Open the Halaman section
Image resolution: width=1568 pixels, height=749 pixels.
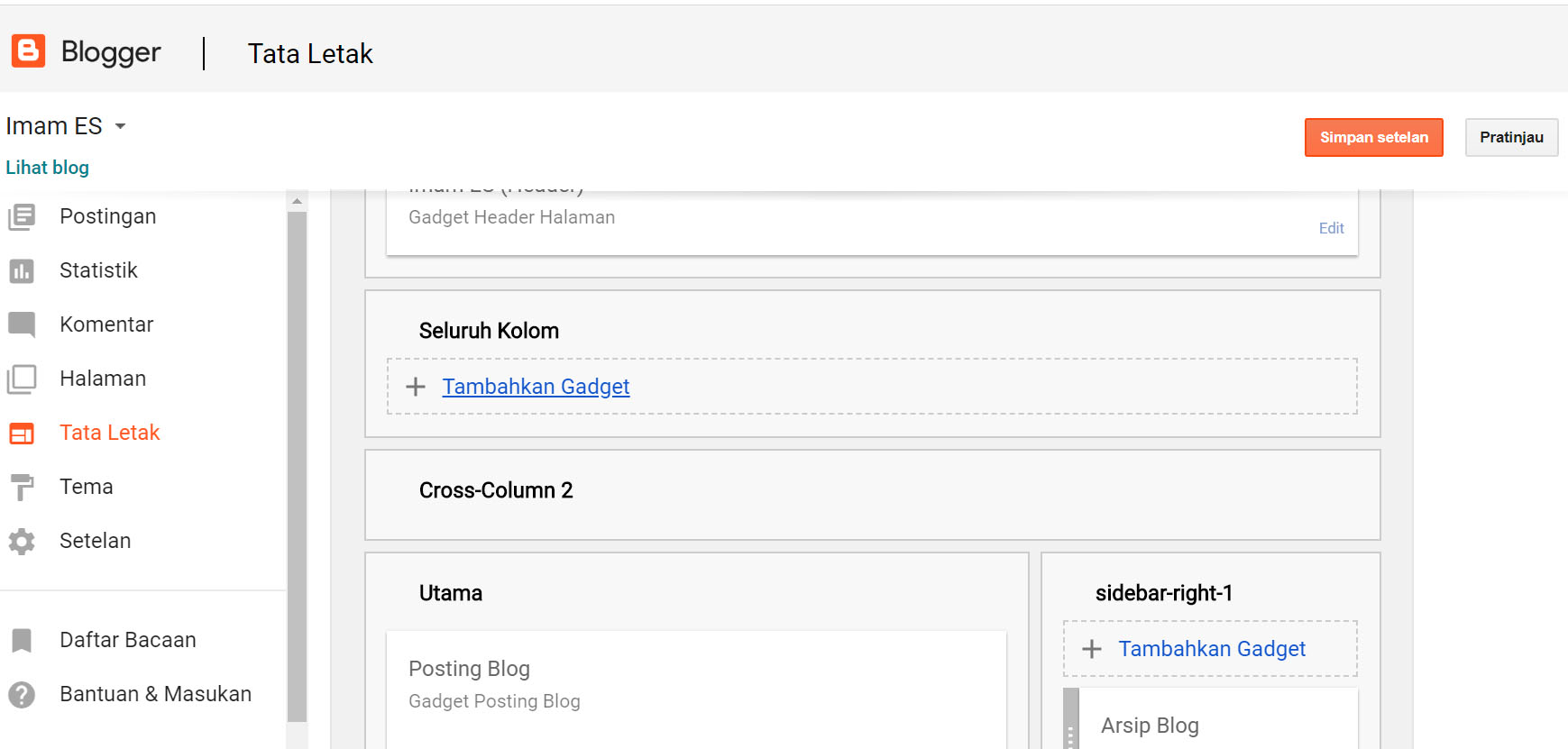point(103,379)
